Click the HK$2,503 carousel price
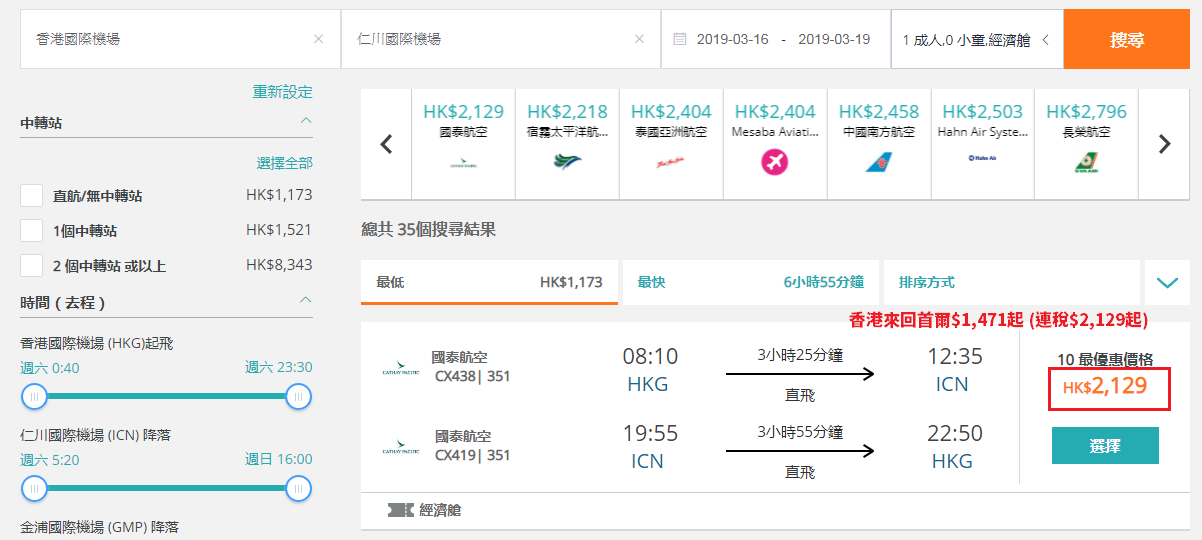Viewport: 1202px width, 540px height. [983, 112]
